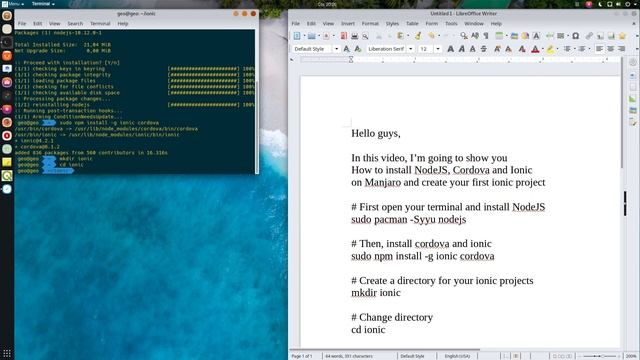Screen dimensions: 640x360
Task: Toggle Bold formatting in Writer
Action: pyautogui.click(x=451, y=49)
